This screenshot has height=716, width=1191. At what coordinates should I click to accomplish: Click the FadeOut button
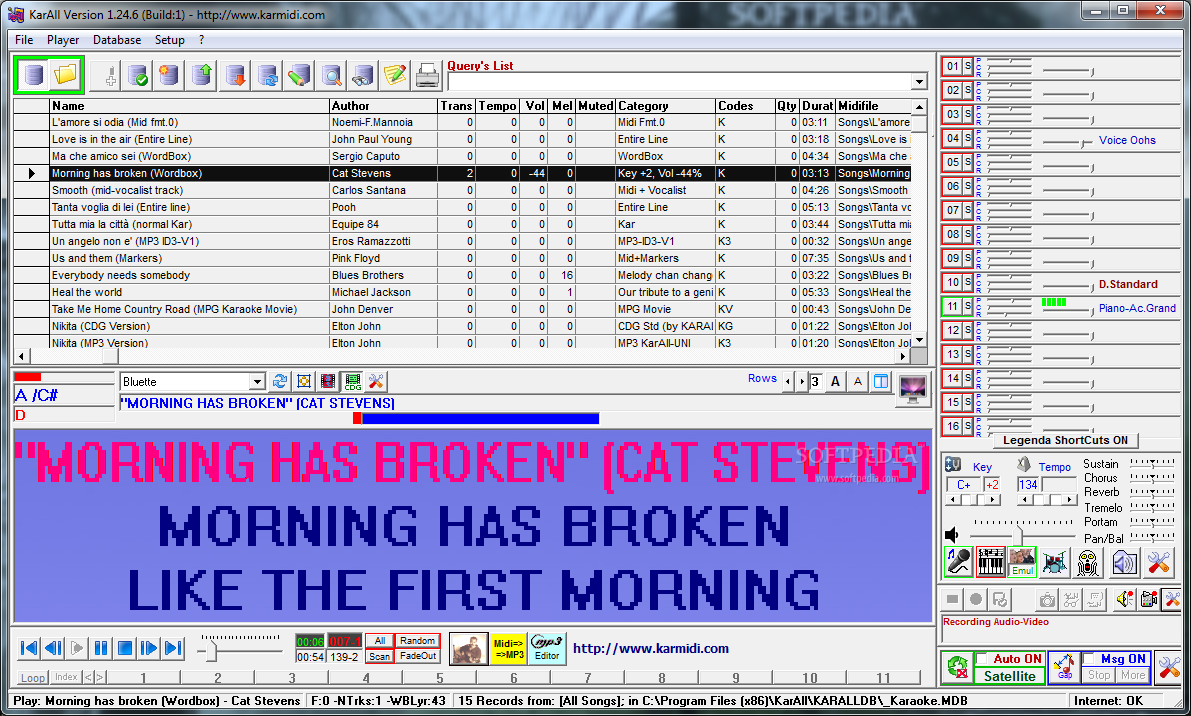point(417,656)
